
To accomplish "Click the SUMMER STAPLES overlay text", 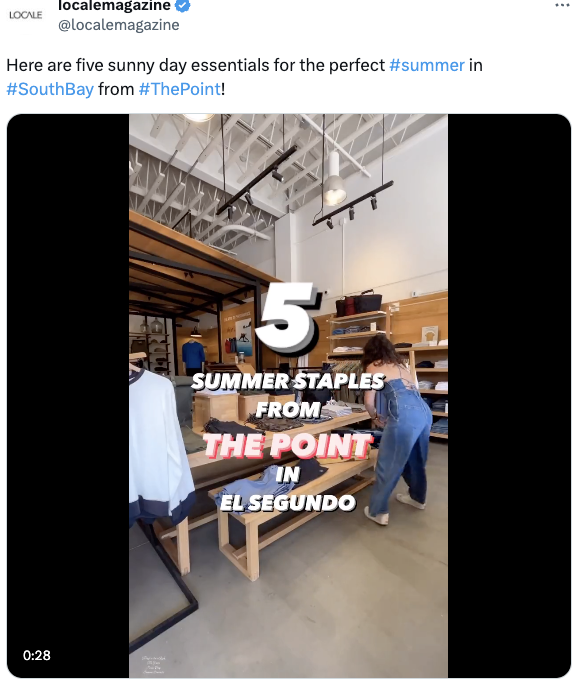I will click(x=288, y=381).
